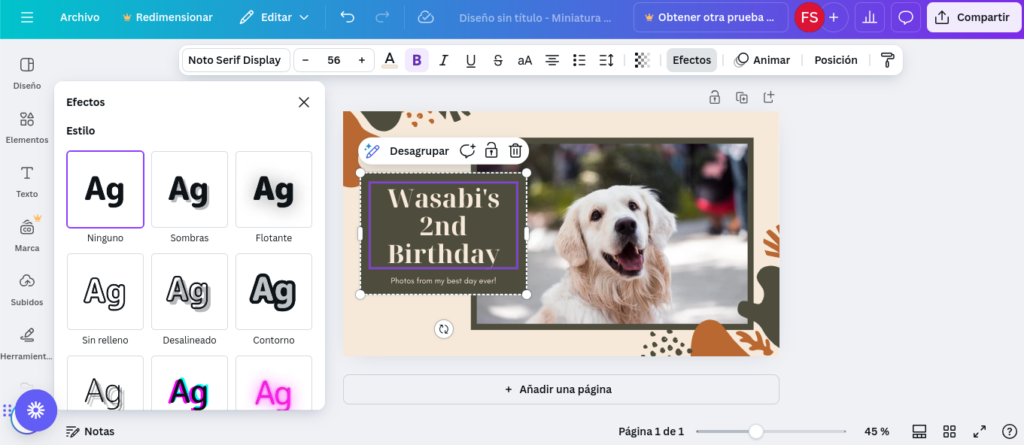
Task: Click Añadir una página button
Action: 561,389
